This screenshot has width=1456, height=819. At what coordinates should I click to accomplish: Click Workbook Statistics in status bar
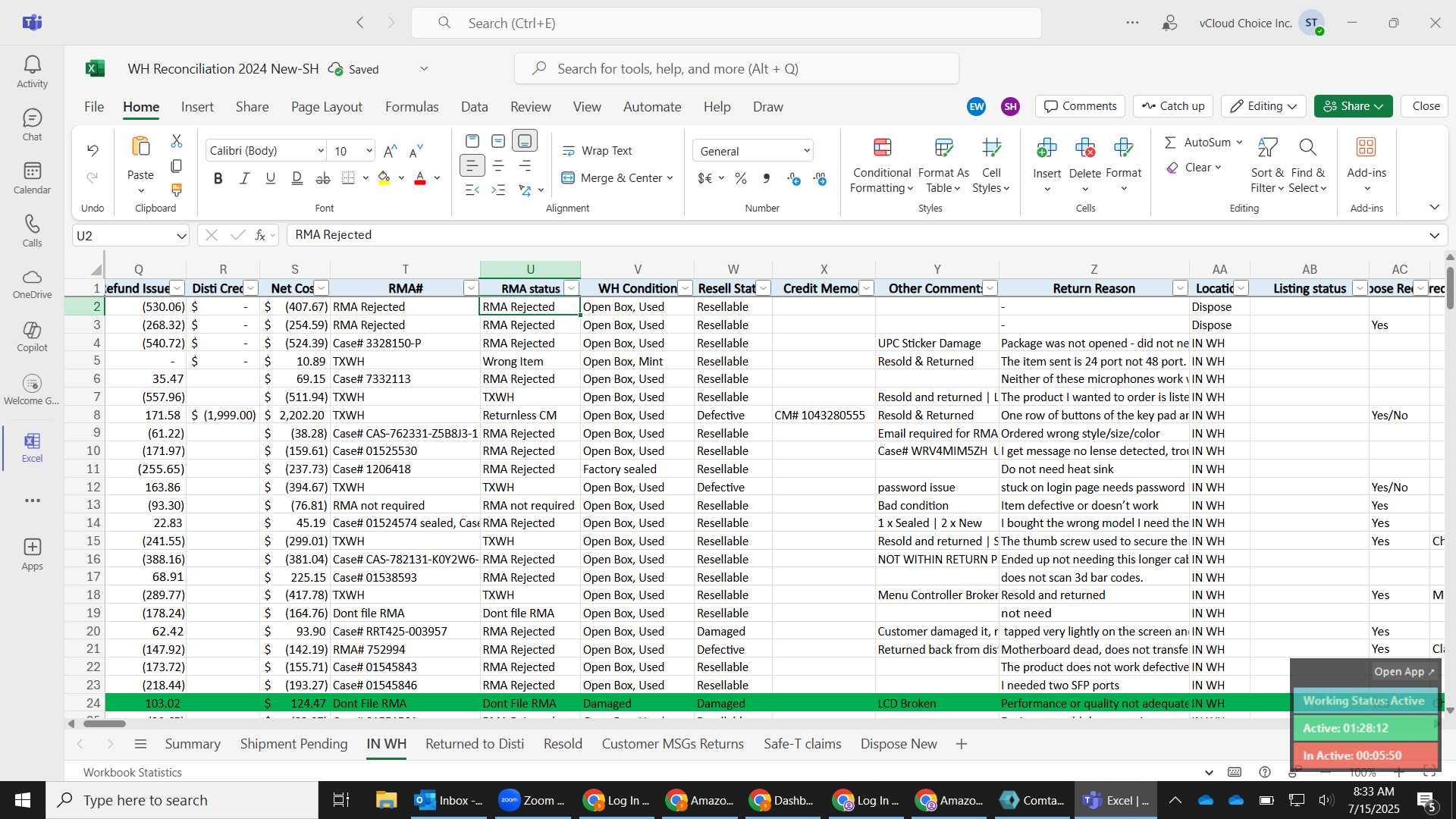133,773
